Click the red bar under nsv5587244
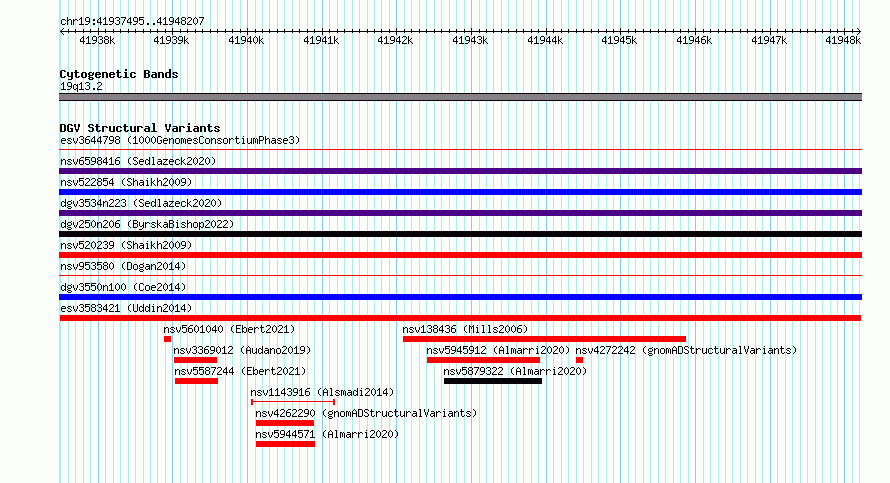 point(196,381)
